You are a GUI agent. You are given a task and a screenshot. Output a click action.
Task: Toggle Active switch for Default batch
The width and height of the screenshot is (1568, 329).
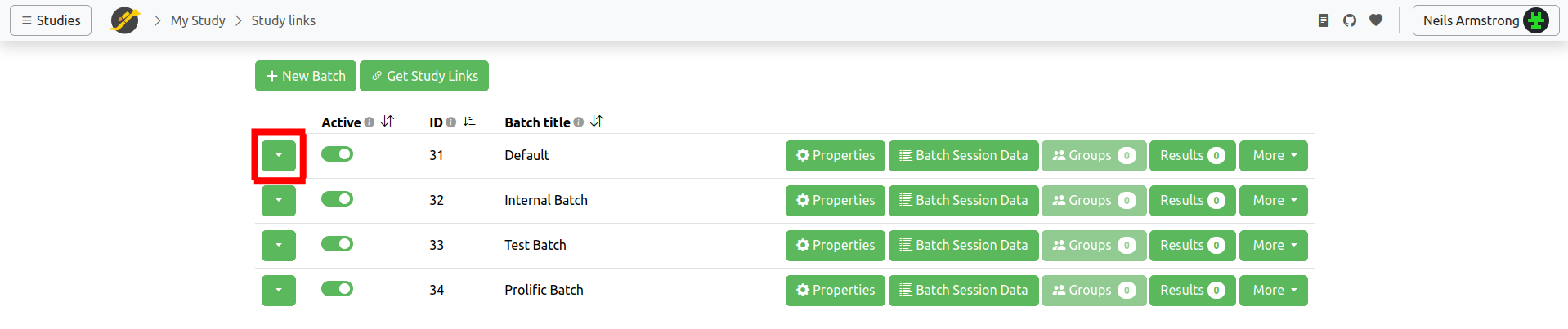[337, 154]
